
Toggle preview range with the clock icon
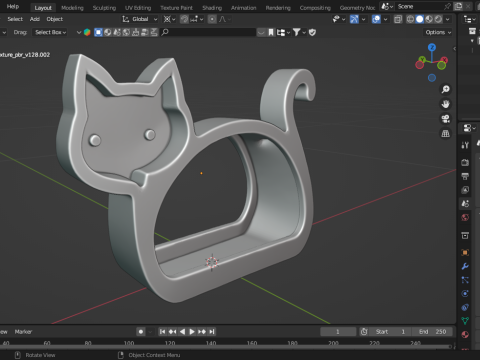364,332
